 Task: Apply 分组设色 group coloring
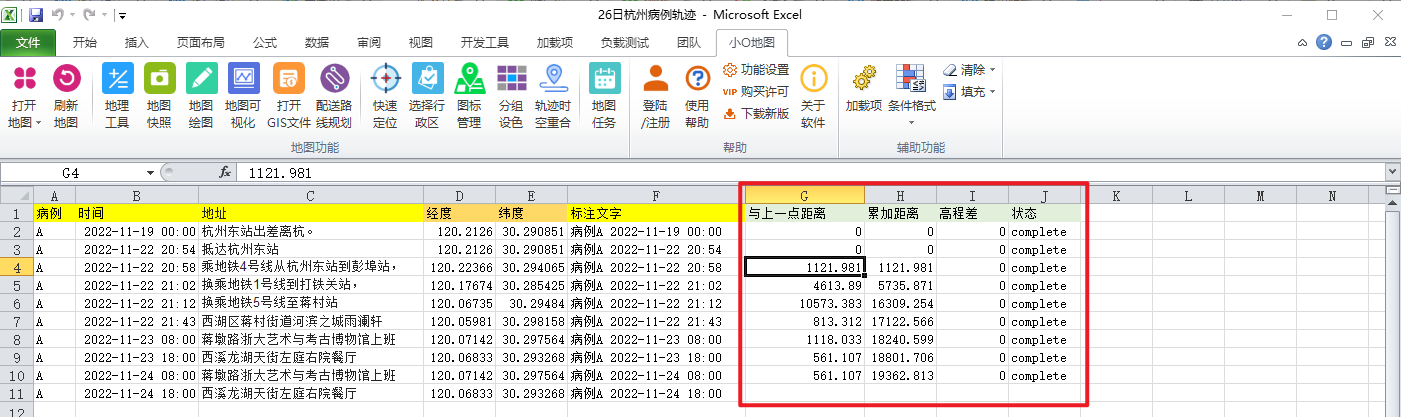[x=511, y=97]
